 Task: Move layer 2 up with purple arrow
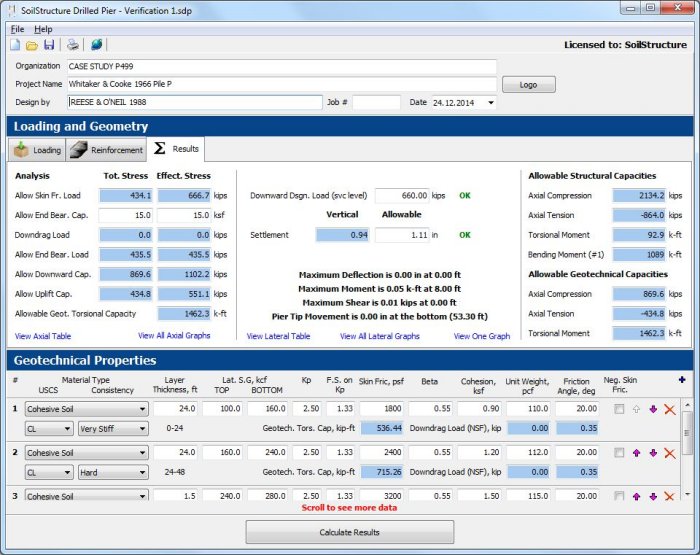[636, 453]
